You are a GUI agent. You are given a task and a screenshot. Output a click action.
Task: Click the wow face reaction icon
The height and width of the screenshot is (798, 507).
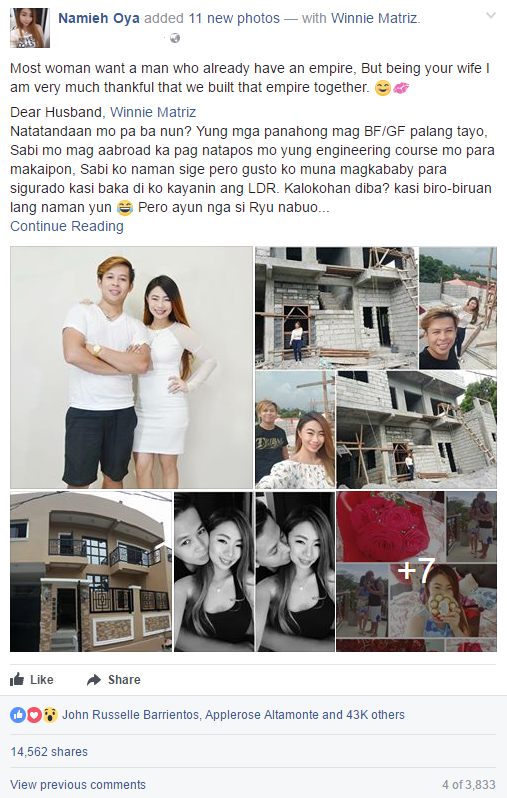pos(49,715)
